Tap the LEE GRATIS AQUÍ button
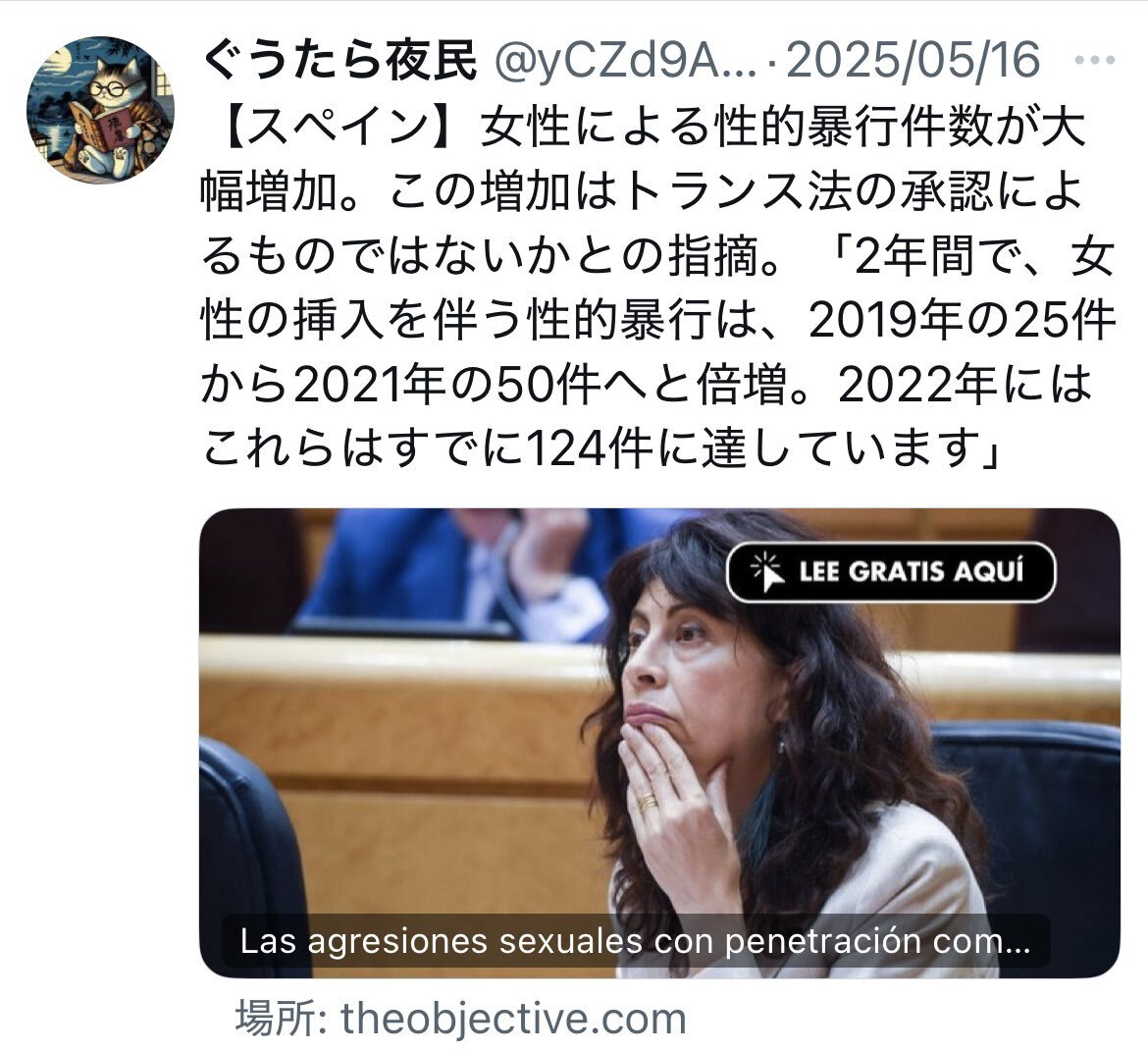 coord(890,572)
